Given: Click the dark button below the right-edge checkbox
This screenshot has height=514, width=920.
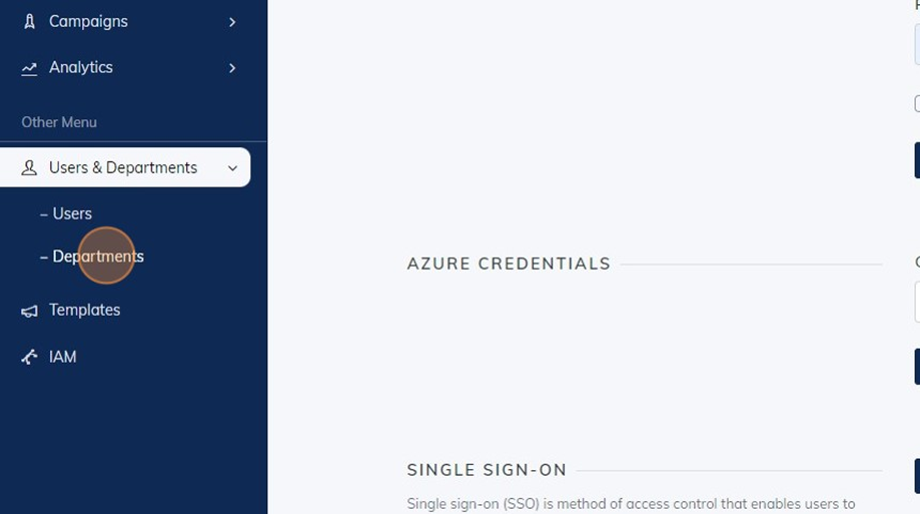Looking at the screenshot, I should [917, 160].
